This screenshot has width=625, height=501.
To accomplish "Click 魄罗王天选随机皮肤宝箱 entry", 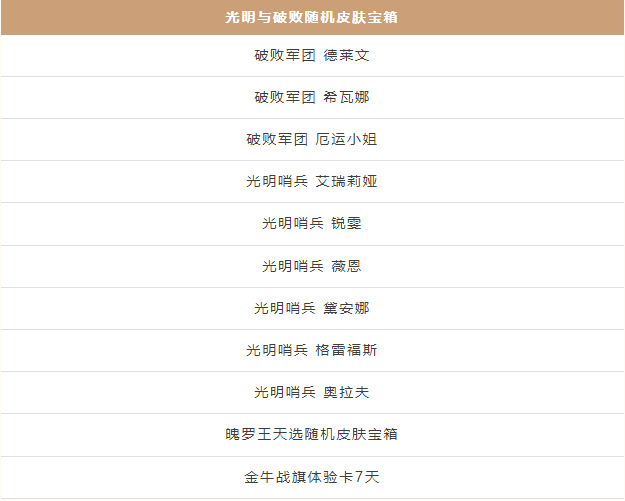I will tap(312, 434).
